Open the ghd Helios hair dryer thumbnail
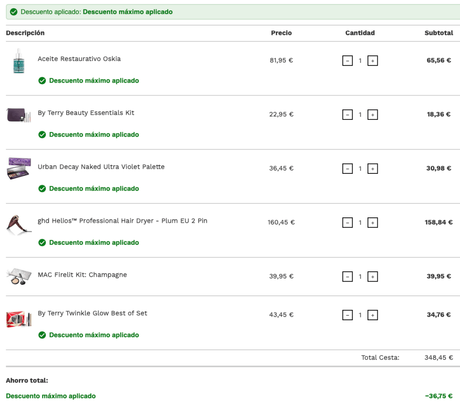This screenshot has height=406, width=460. [x=19, y=224]
